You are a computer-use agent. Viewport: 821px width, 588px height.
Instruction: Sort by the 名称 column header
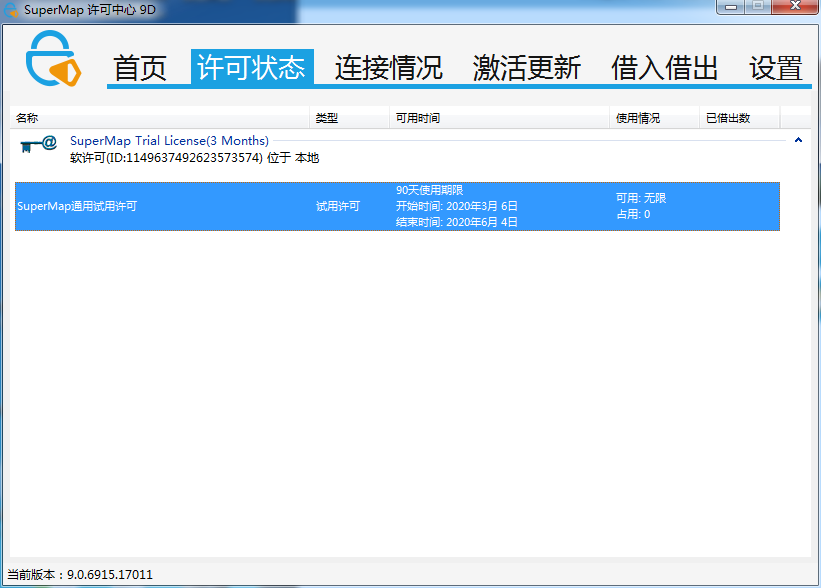[x=160, y=118]
